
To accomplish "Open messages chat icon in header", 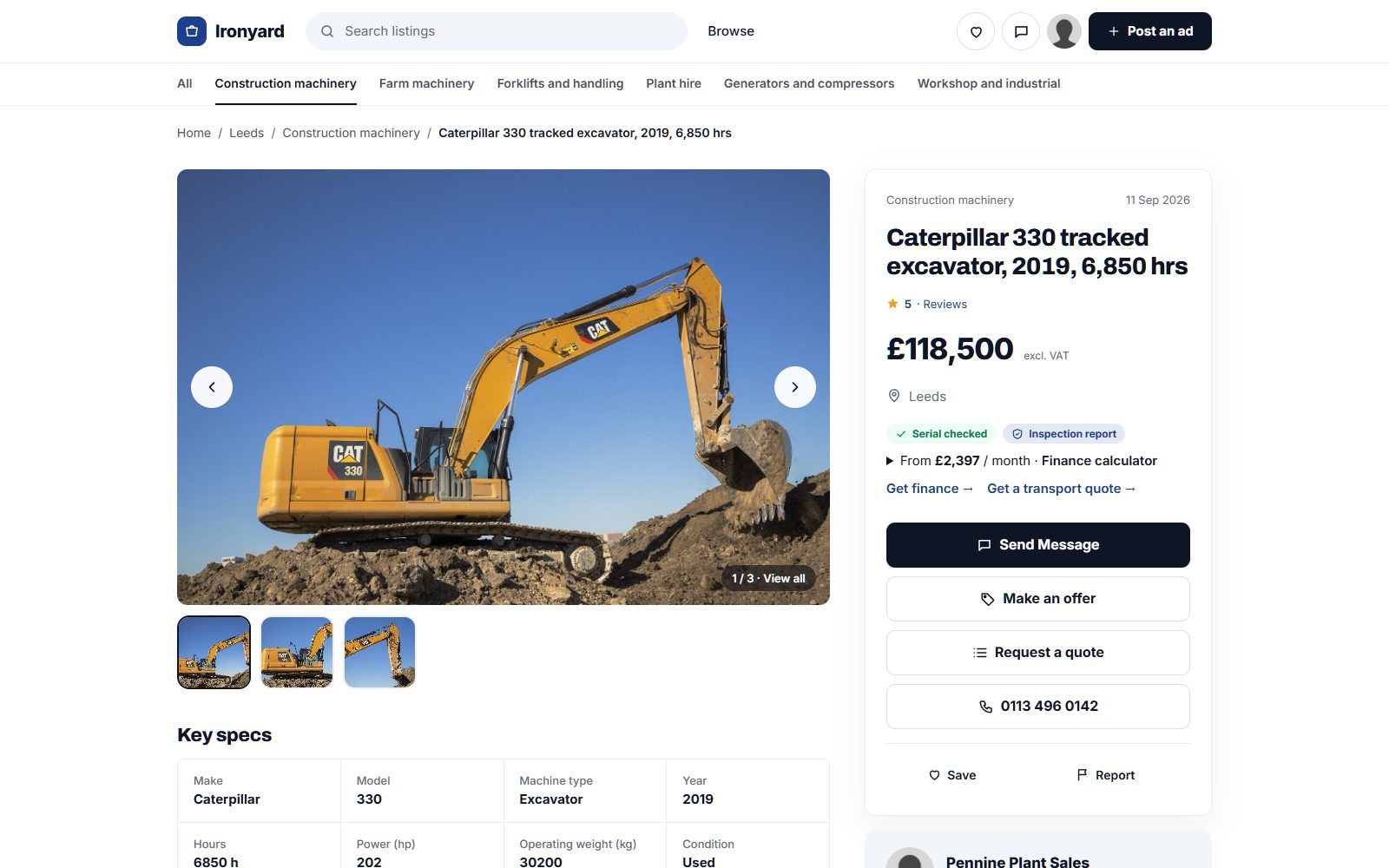I will tap(1021, 31).
